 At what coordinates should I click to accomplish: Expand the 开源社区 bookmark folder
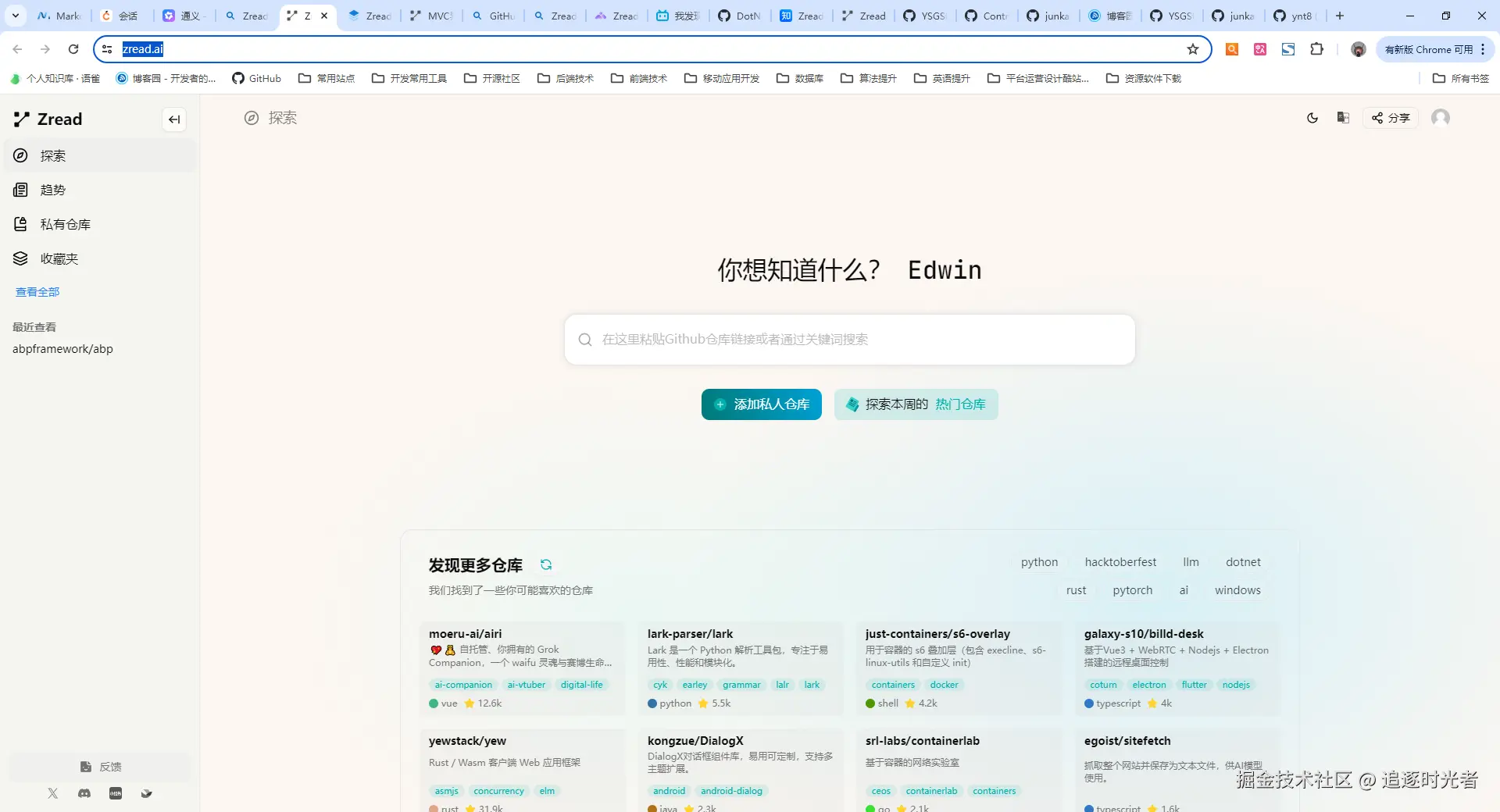[x=492, y=78]
